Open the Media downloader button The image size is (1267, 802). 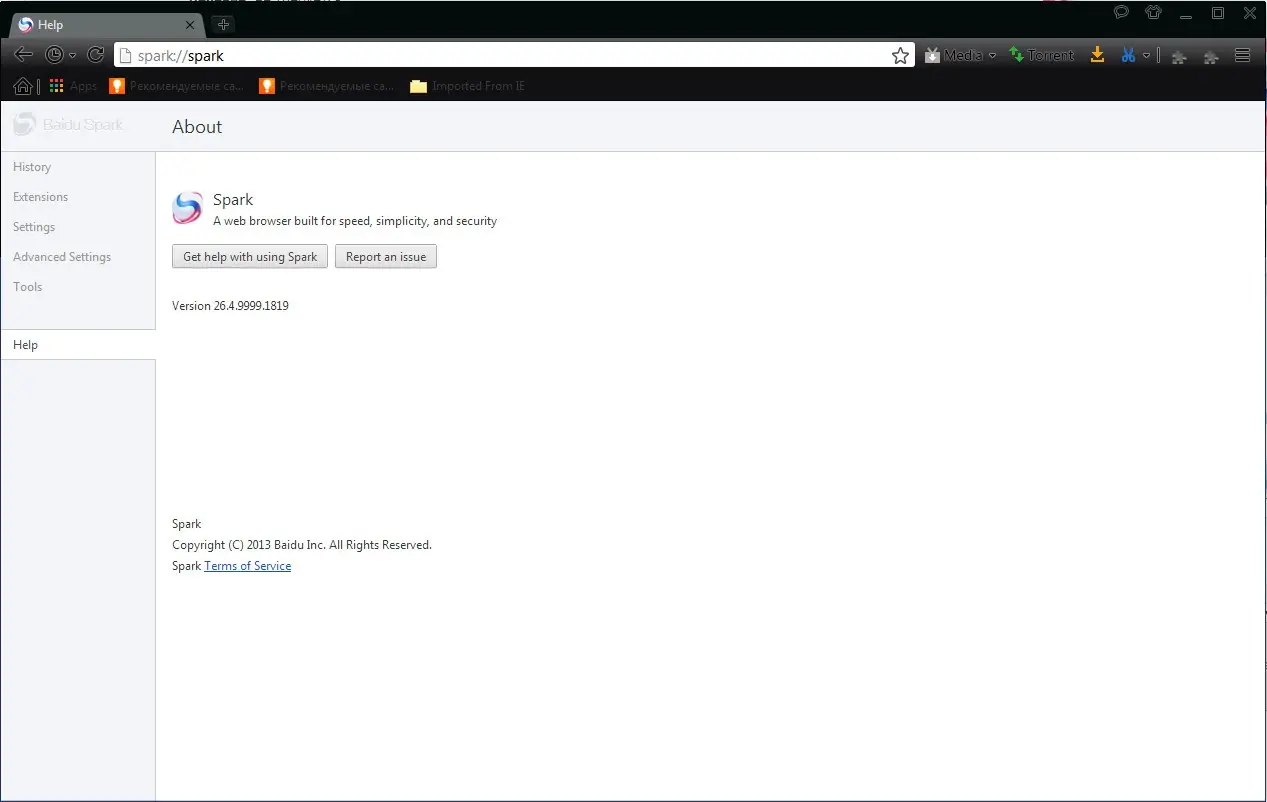pos(953,56)
